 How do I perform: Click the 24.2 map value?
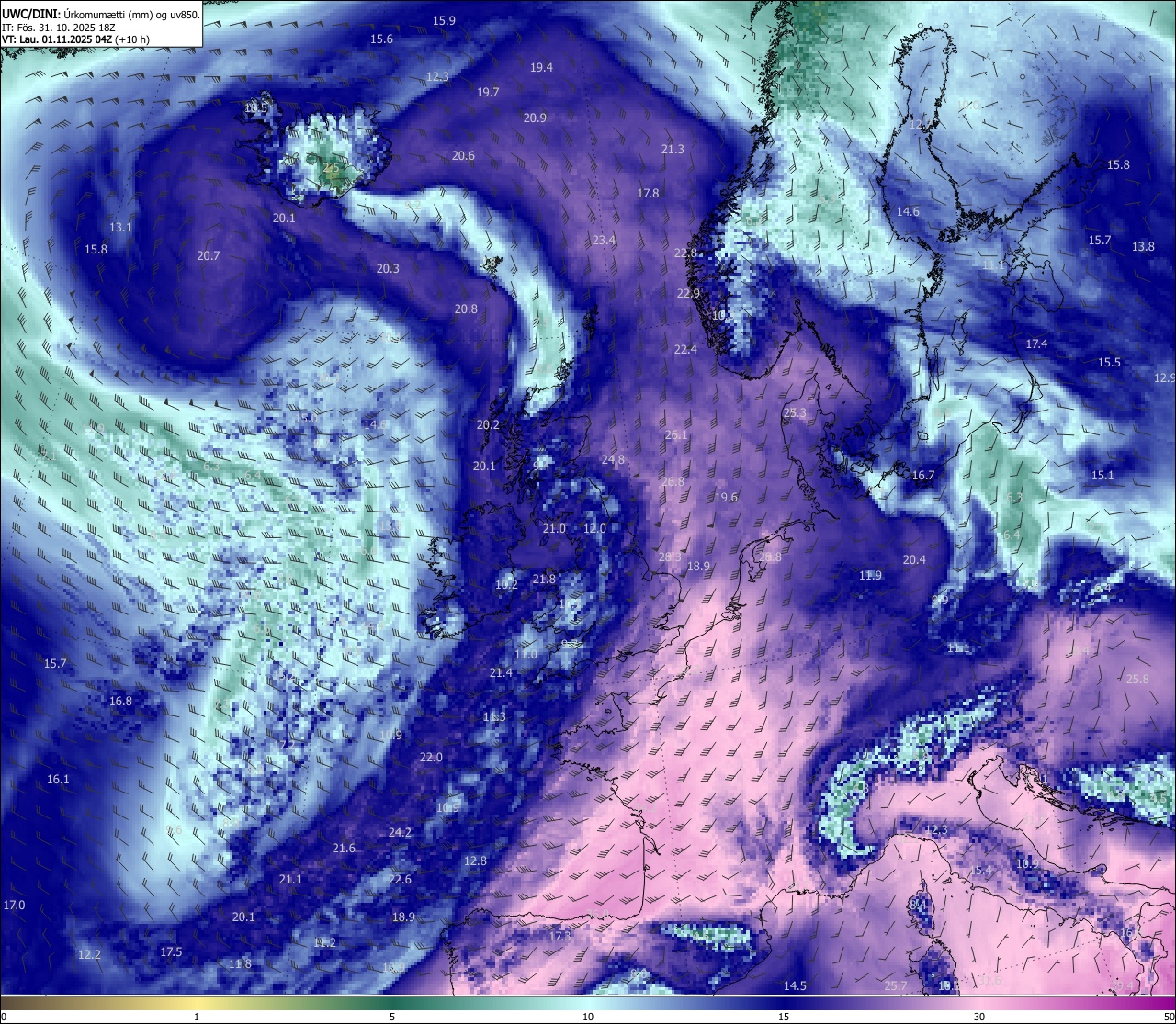[x=400, y=832]
